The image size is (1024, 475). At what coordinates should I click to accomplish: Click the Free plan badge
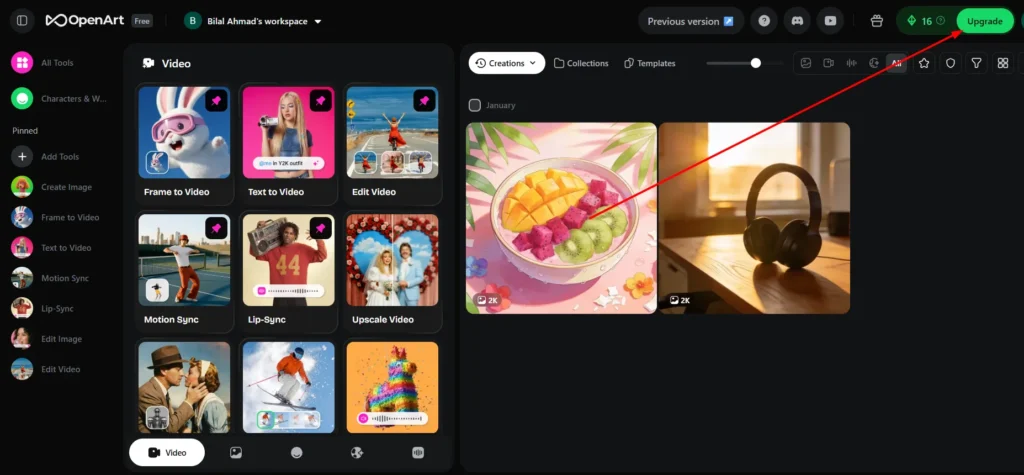point(142,21)
